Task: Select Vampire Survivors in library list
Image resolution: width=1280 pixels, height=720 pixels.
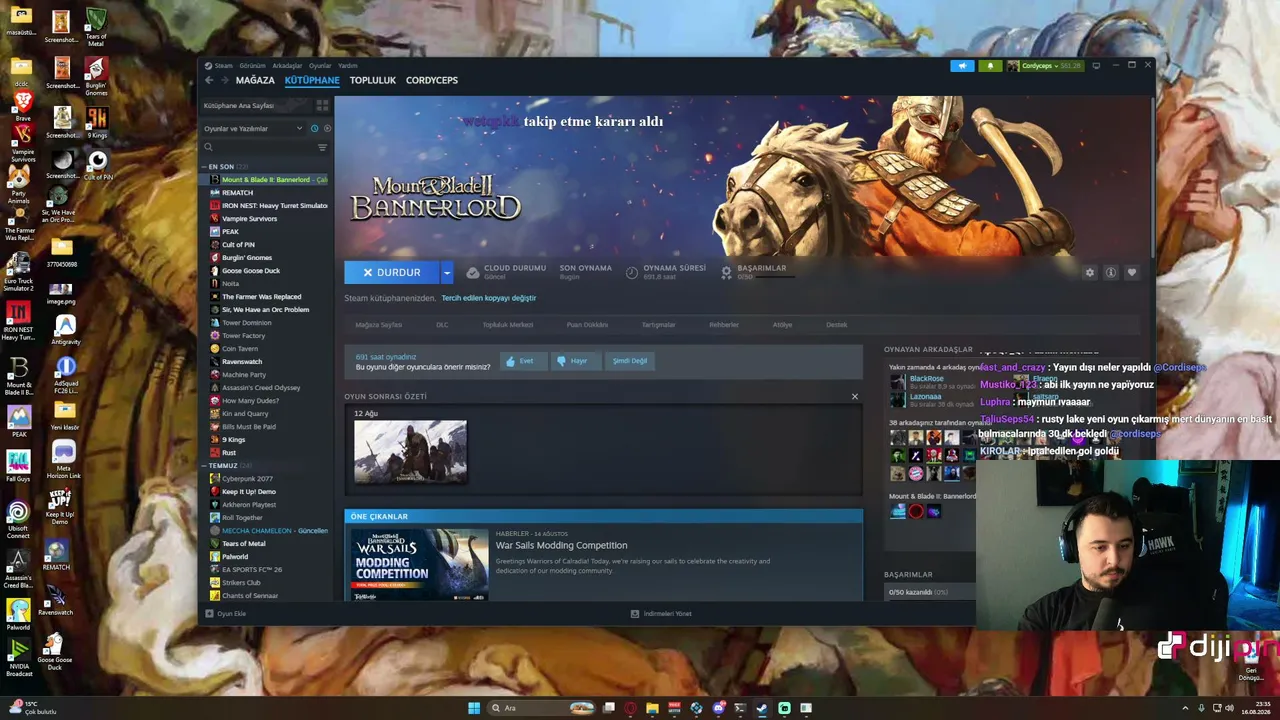Action: (x=249, y=219)
